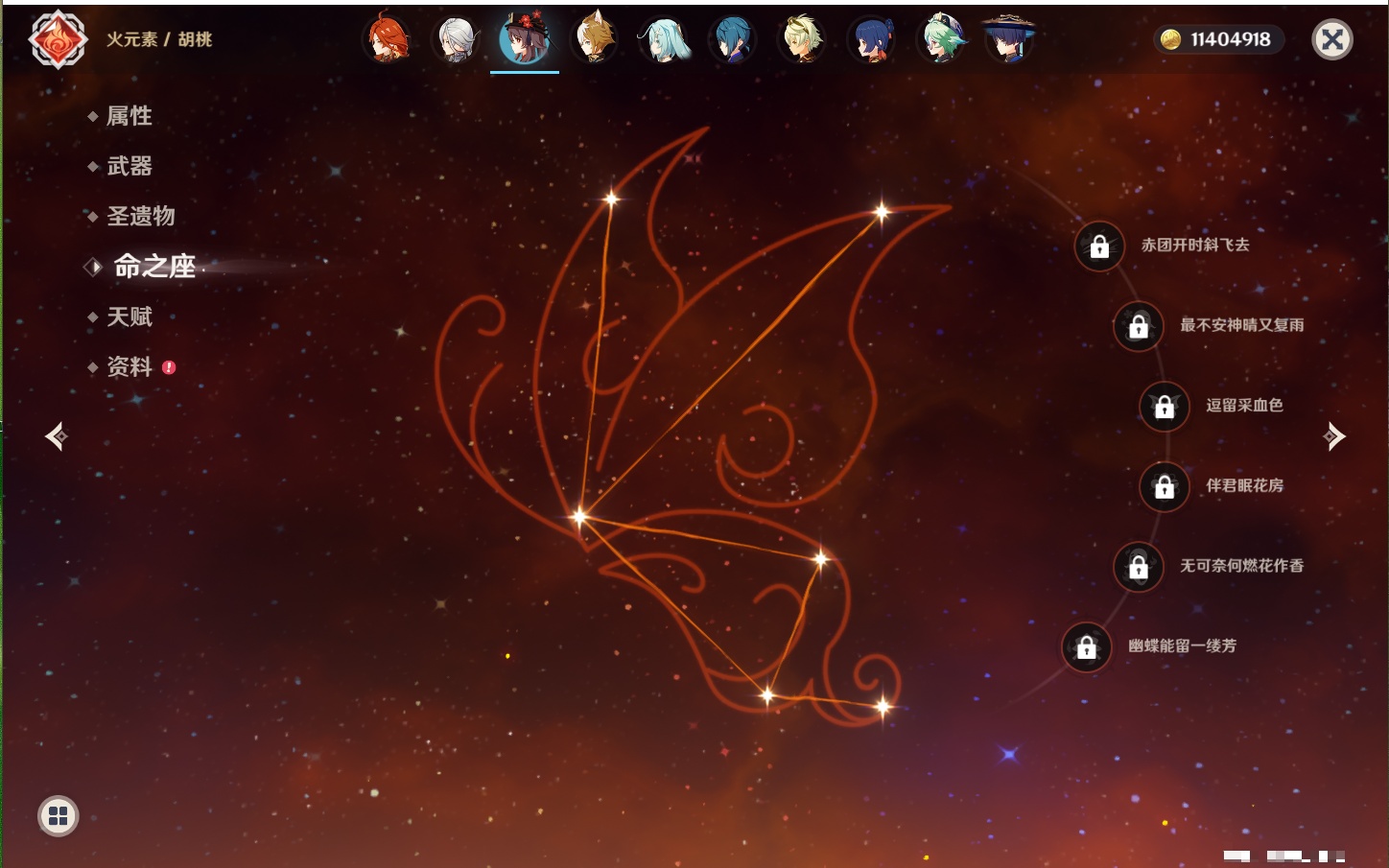Image resolution: width=1389 pixels, height=868 pixels.
Task: Click the Mora coin balance 11404918
Action: click(x=1218, y=39)
